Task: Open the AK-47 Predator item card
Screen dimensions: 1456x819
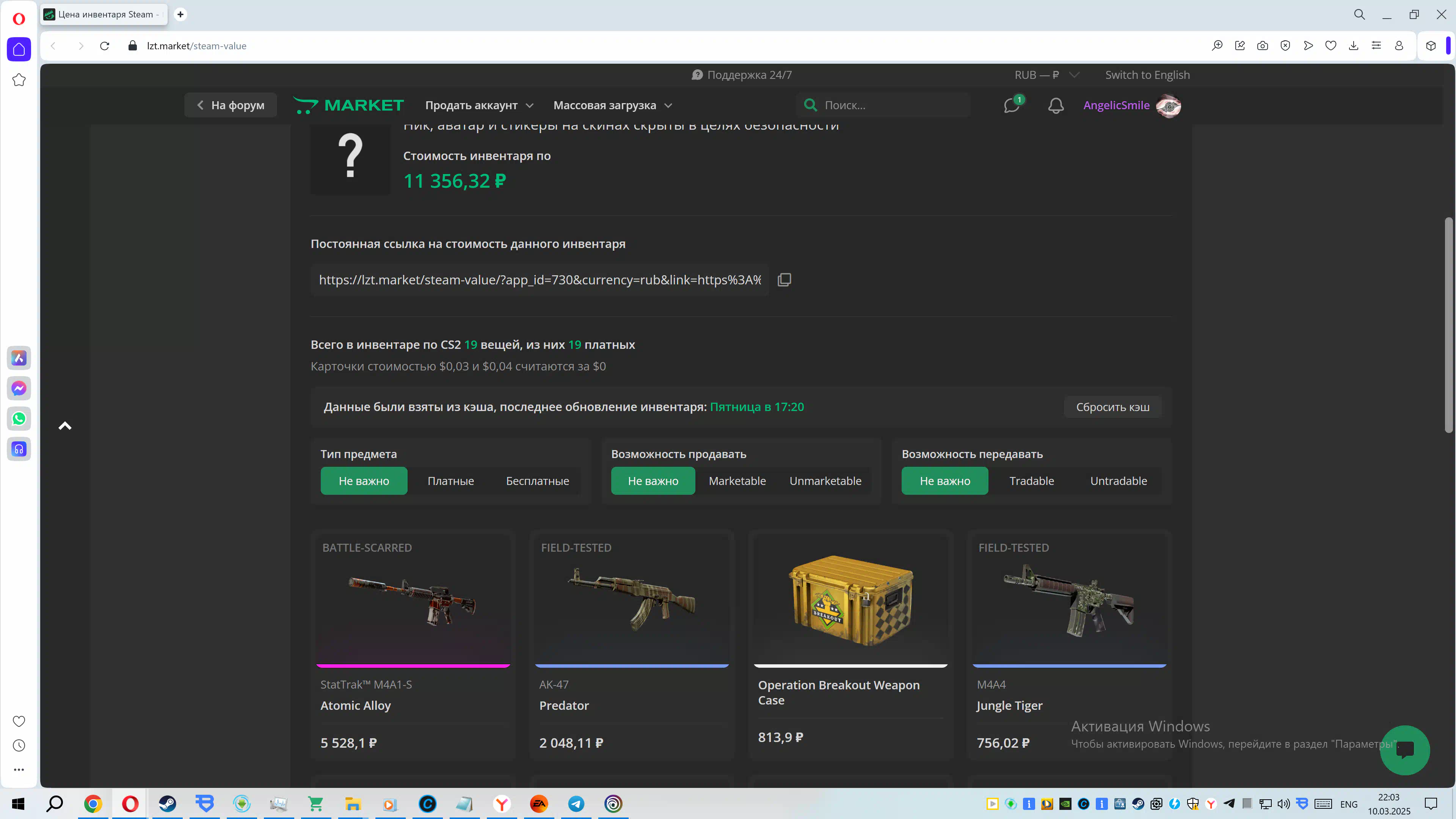Action: [631, 645]
